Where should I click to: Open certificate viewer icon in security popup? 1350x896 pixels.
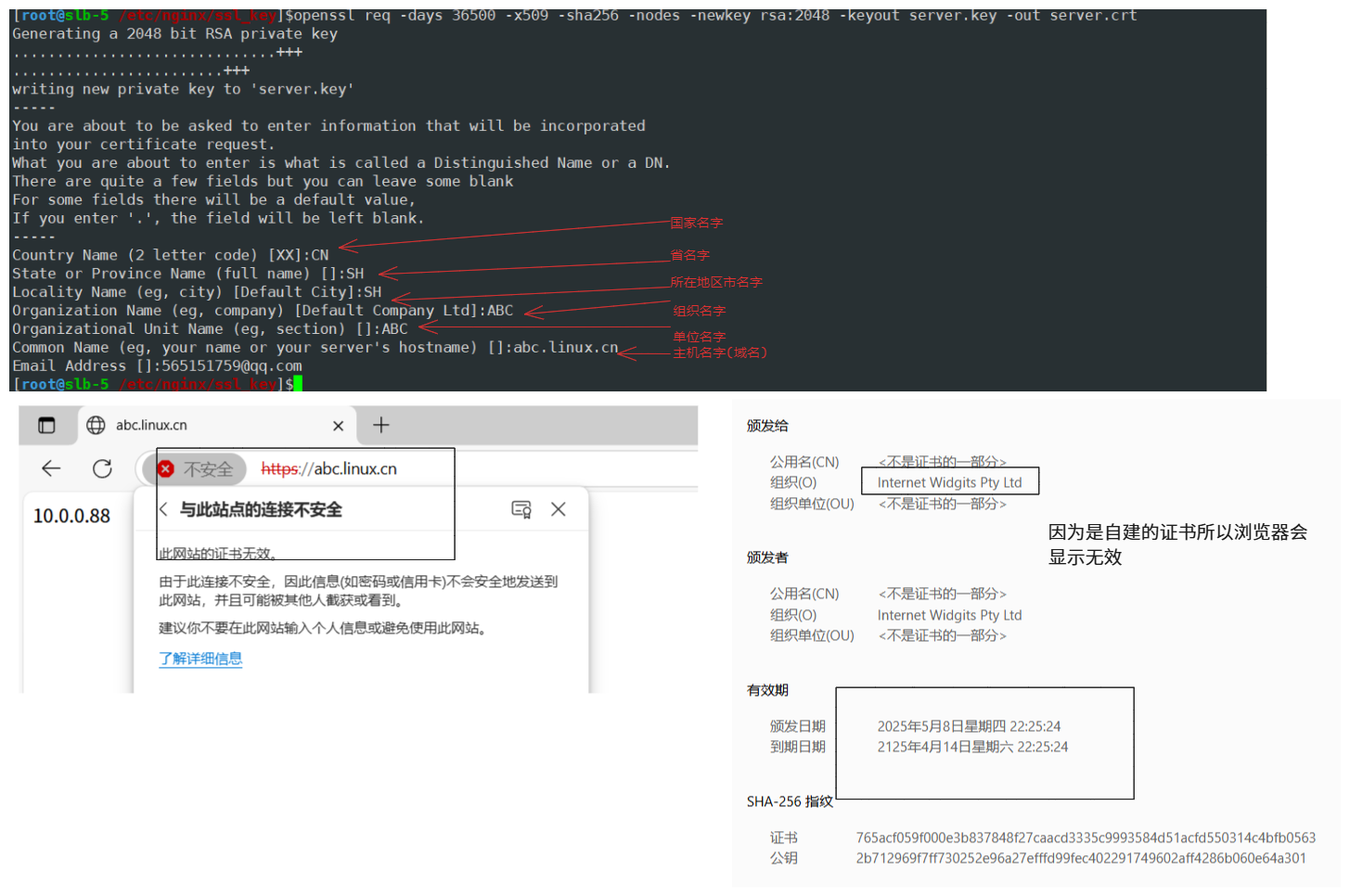521,509
